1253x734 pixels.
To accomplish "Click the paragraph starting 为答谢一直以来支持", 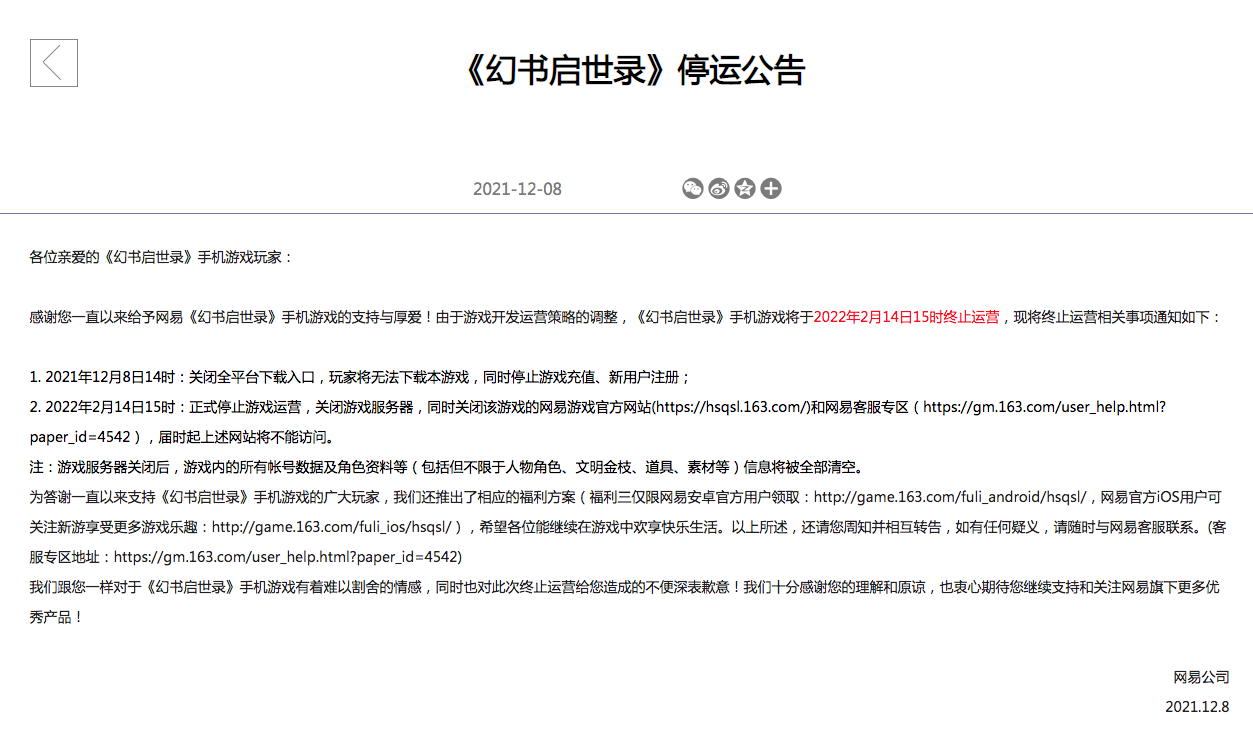I will (x=628, y=527).
